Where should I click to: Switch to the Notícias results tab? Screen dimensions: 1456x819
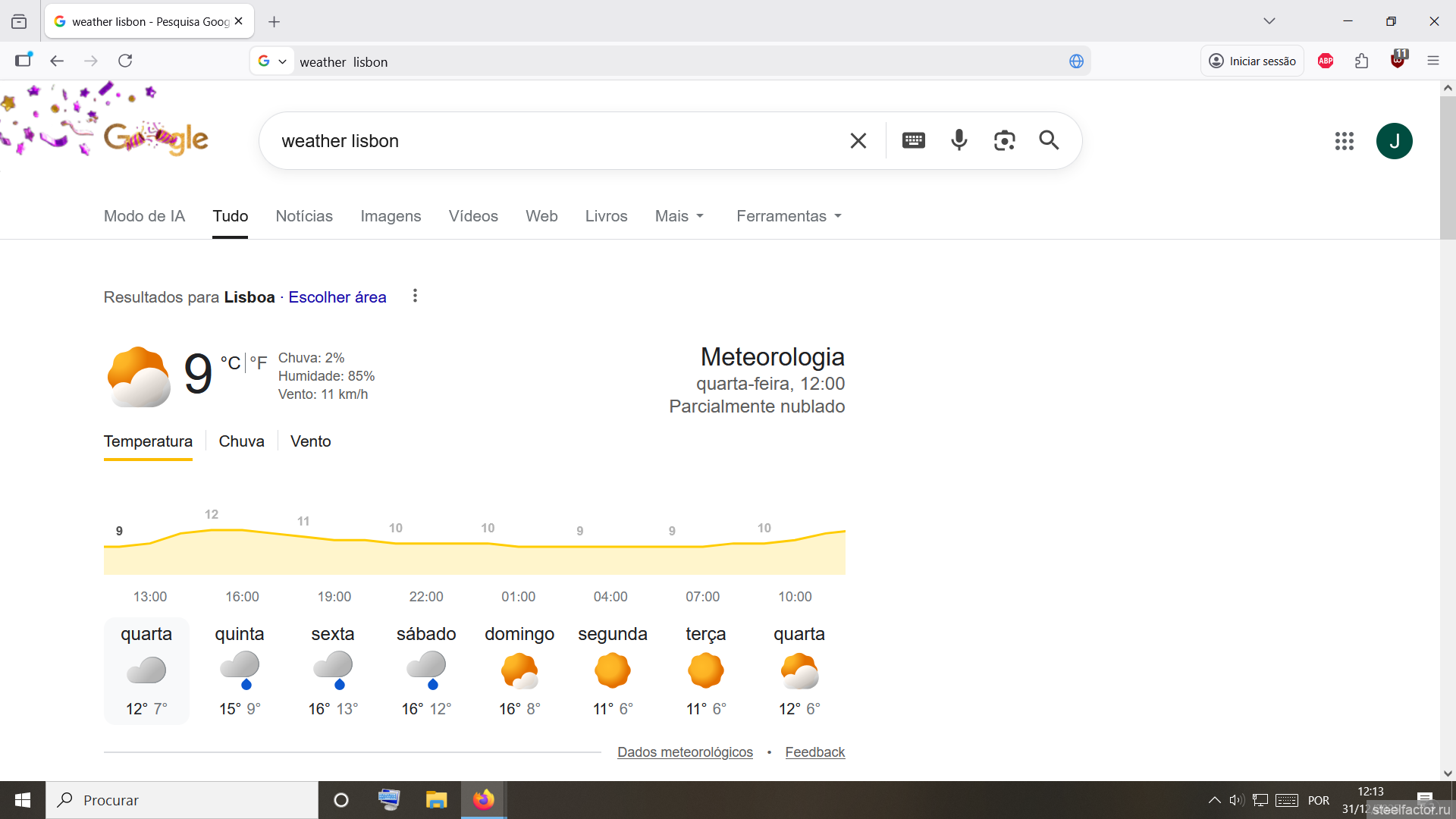coord(304,216)
